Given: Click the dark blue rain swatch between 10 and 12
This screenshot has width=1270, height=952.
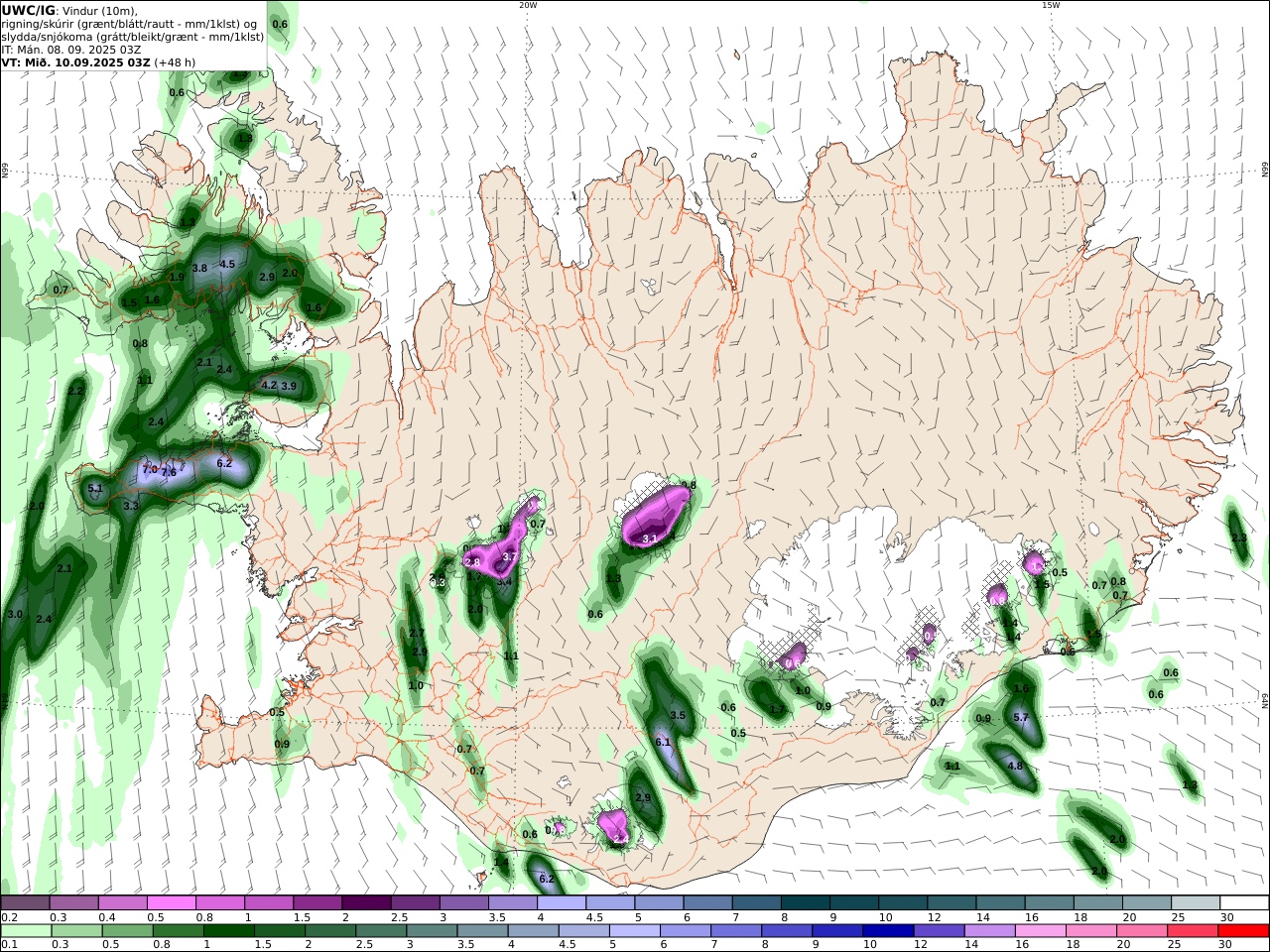Looking at the screenshot, I should pos(887,931).
